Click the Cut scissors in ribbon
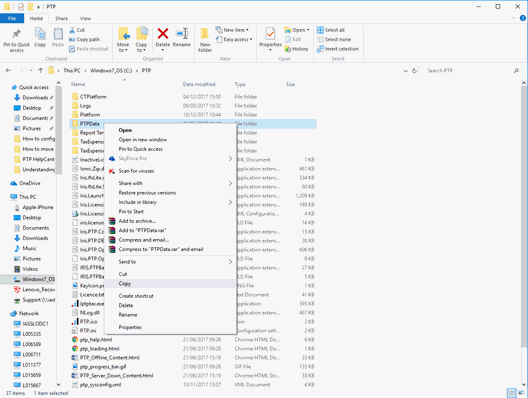The height and width of the screenshot is (398, 528). click(77, 30)
